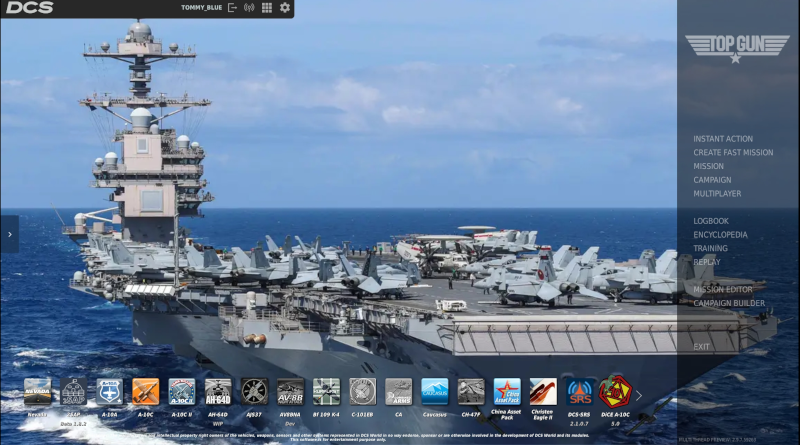800x445 pixels.
Task: Click CREATE FAST MISSION
Action: [x=733, y=153]
